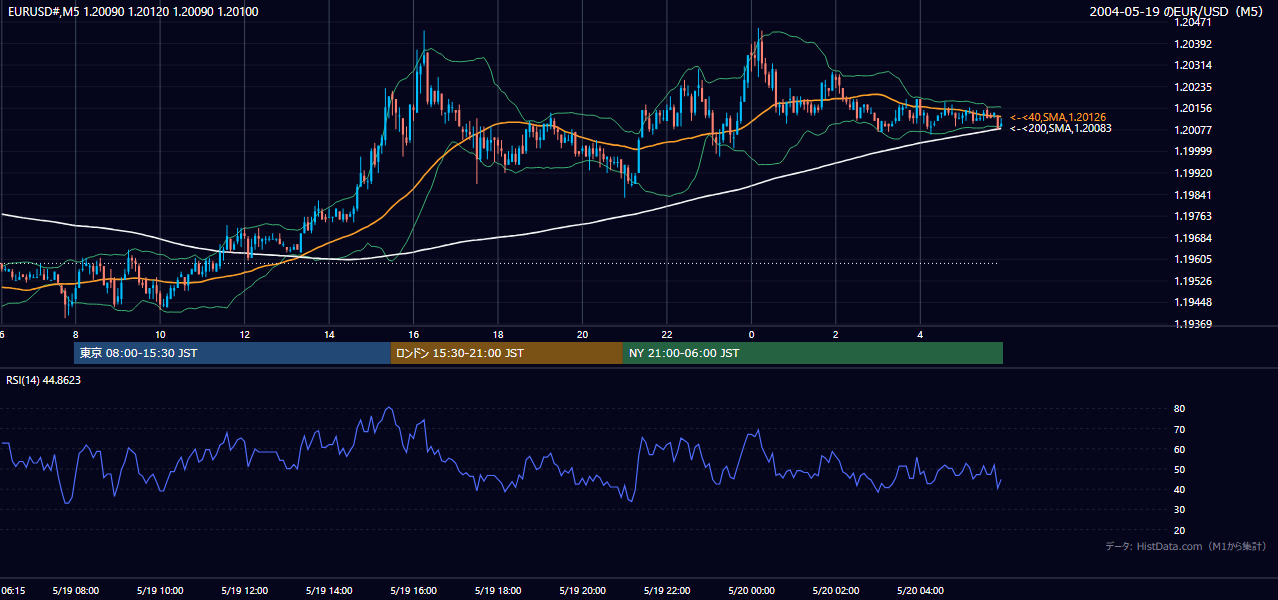
Task: Click the 5/20 04:00 bottom time label
Action: coord(920,591)
